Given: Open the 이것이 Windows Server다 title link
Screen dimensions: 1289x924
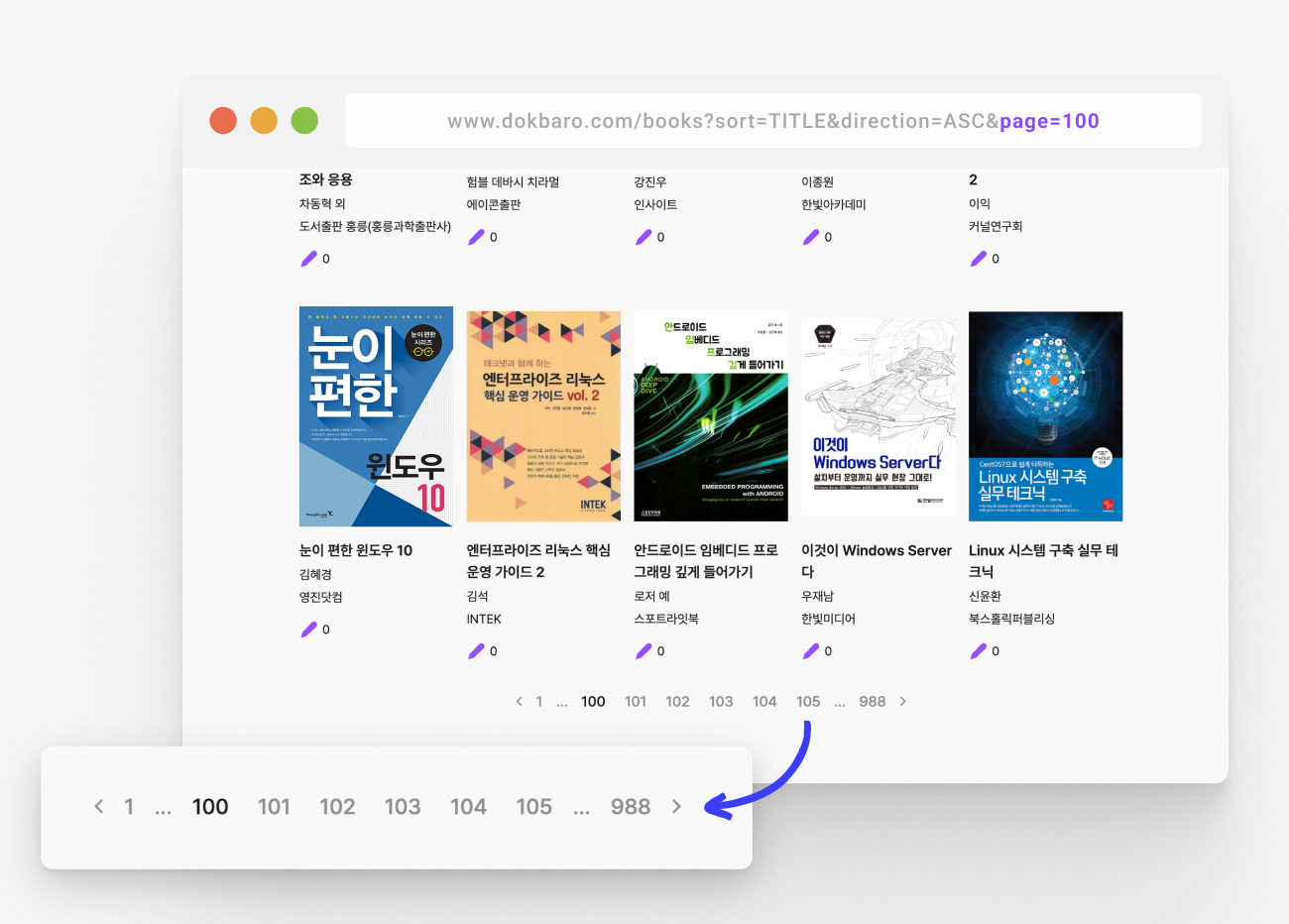Looking at the screenshot, I should click(x=877, y=561).
